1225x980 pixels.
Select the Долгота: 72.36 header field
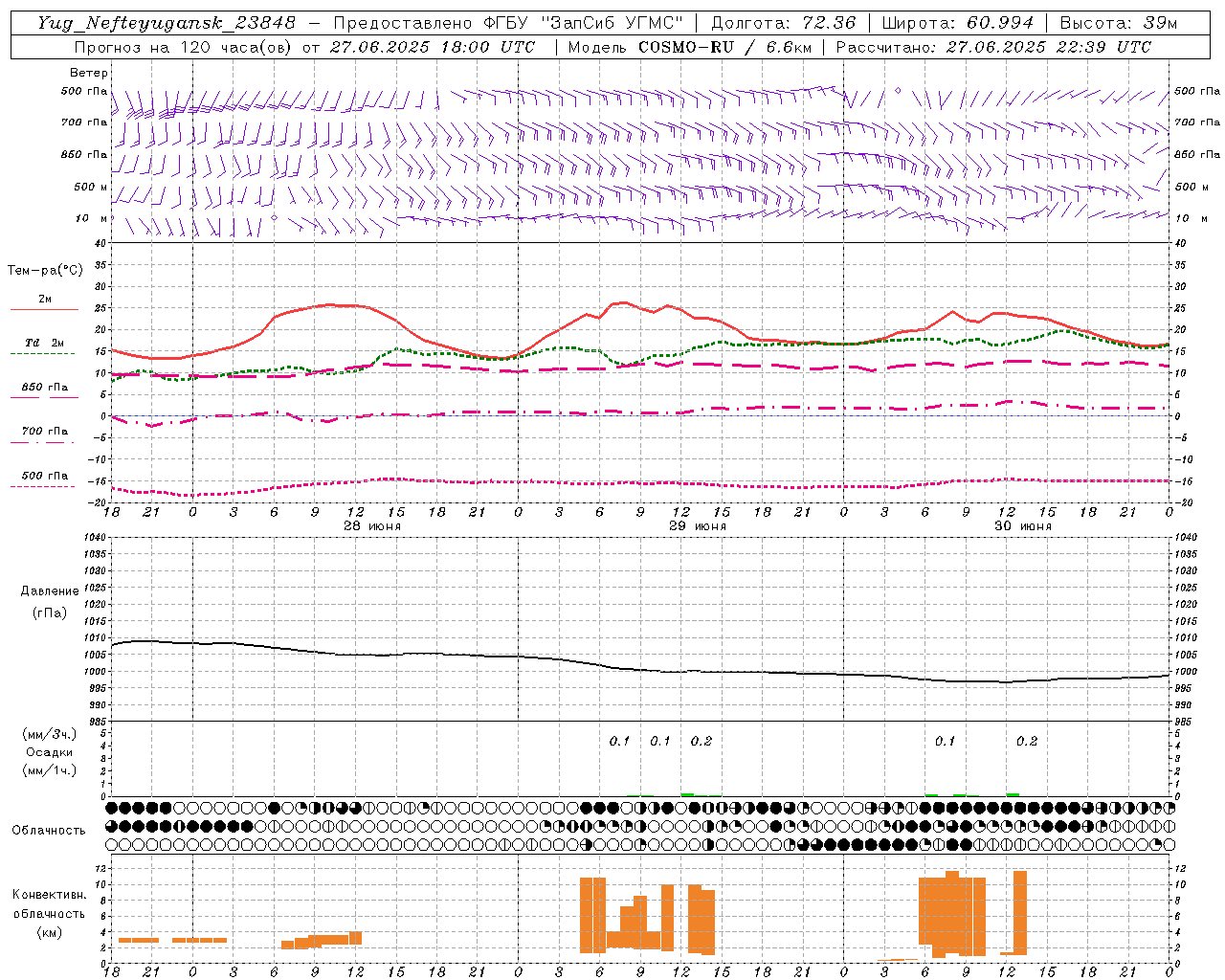pyautogui.click(x=783, y=23)
